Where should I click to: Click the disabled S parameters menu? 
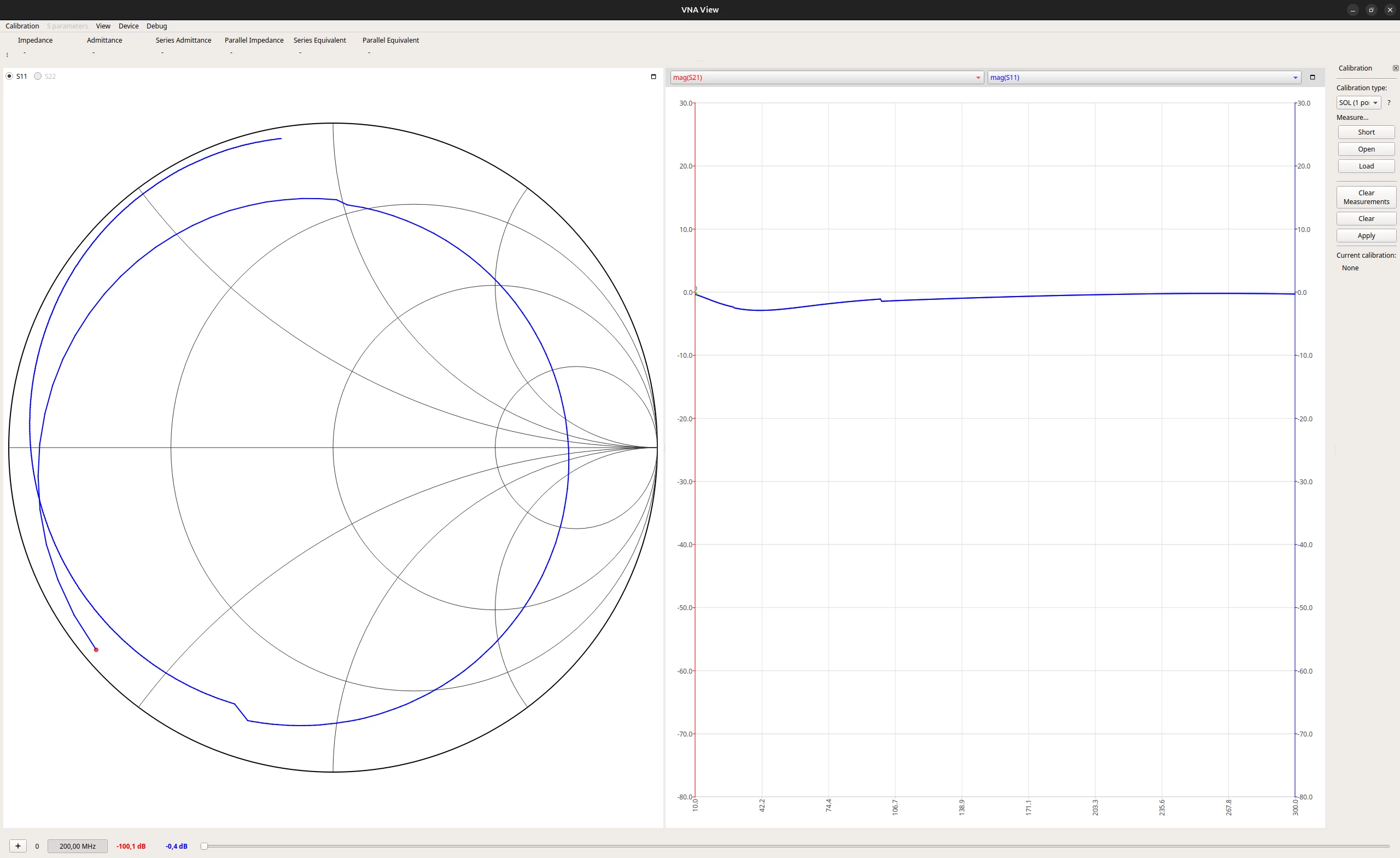tap(67, 26)
